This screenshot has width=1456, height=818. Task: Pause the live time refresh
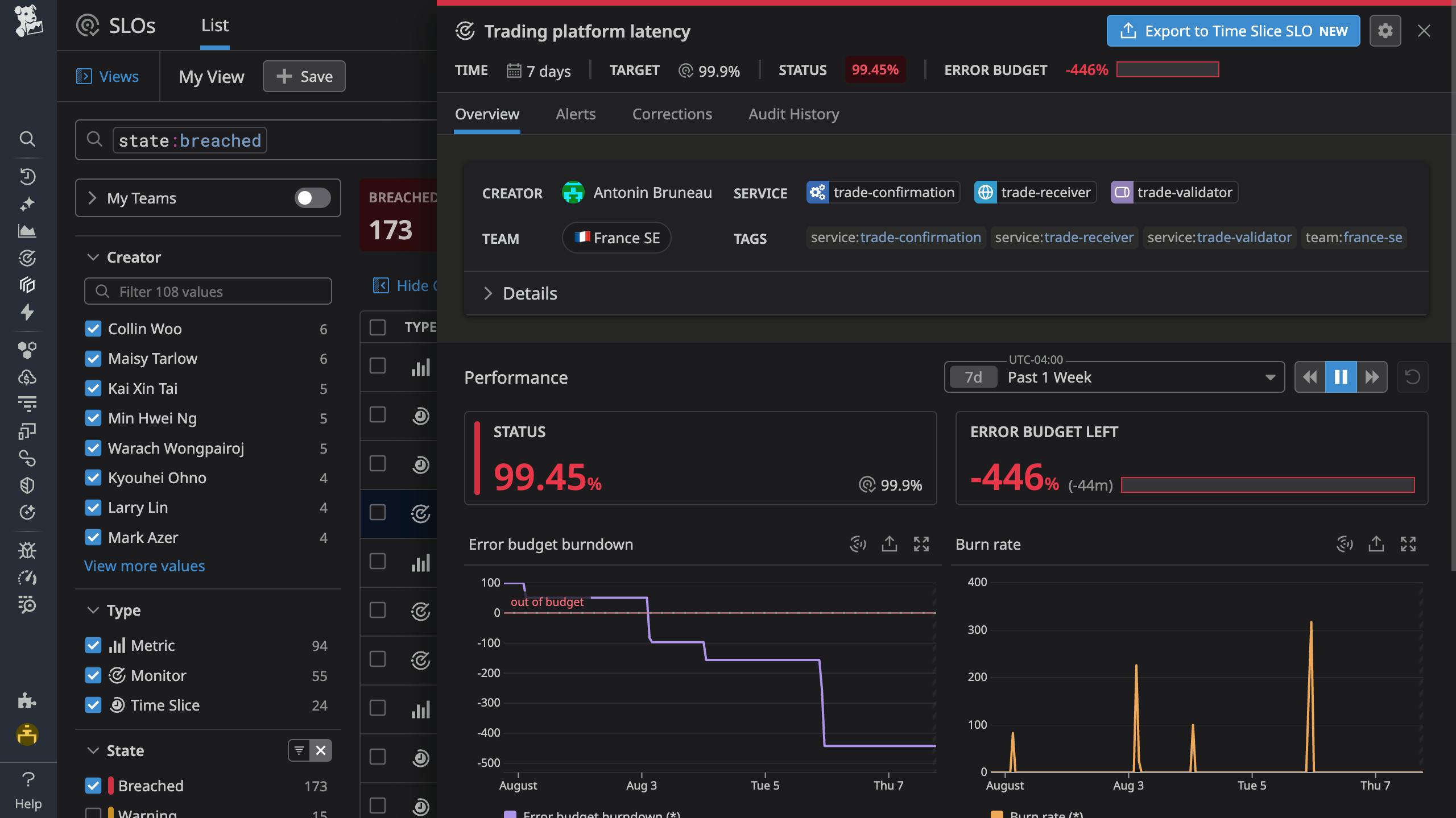coord(1341,377)
